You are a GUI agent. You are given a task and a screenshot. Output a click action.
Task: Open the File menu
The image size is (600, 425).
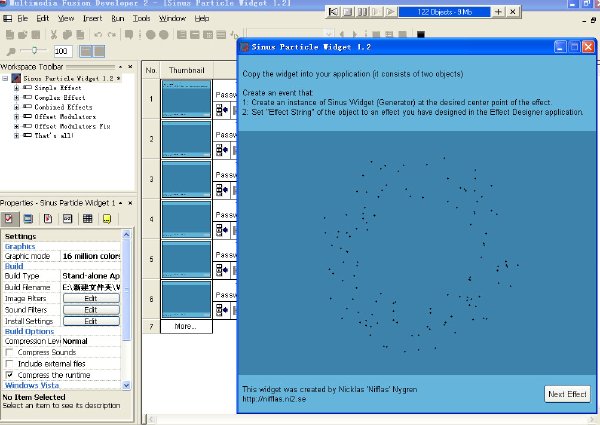pos(22,18)
